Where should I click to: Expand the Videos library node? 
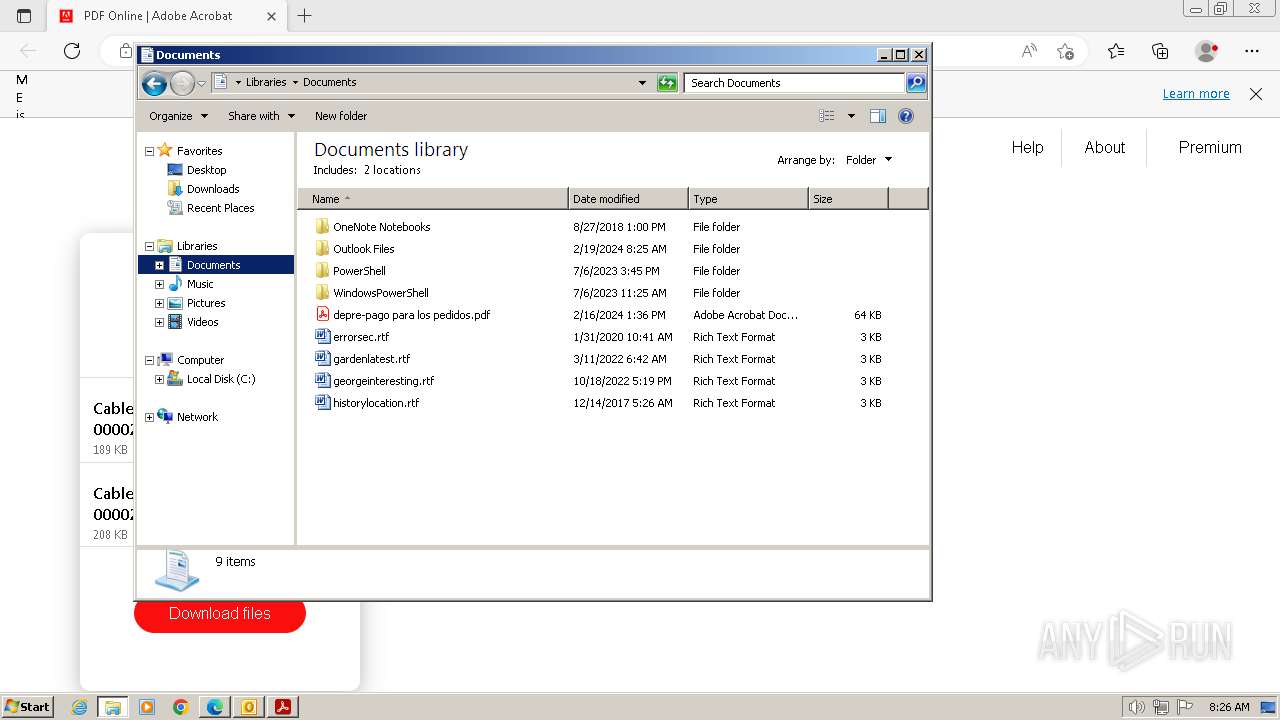click(159, 322)
